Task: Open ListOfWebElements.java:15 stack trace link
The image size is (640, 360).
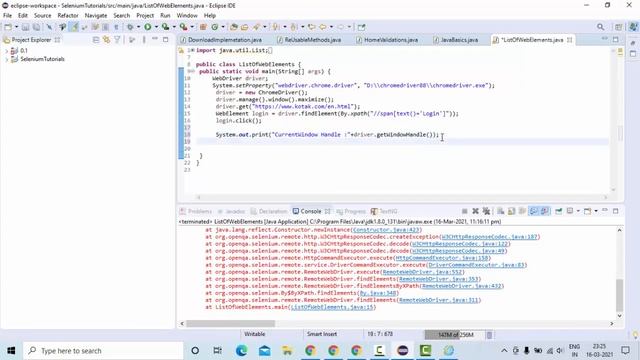Action: (332, 307)
